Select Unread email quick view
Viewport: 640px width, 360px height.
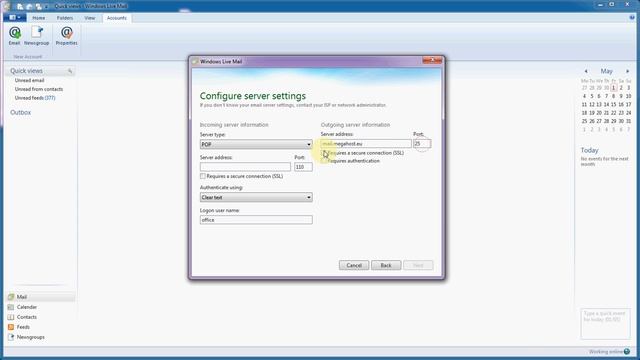pos(29,80)
